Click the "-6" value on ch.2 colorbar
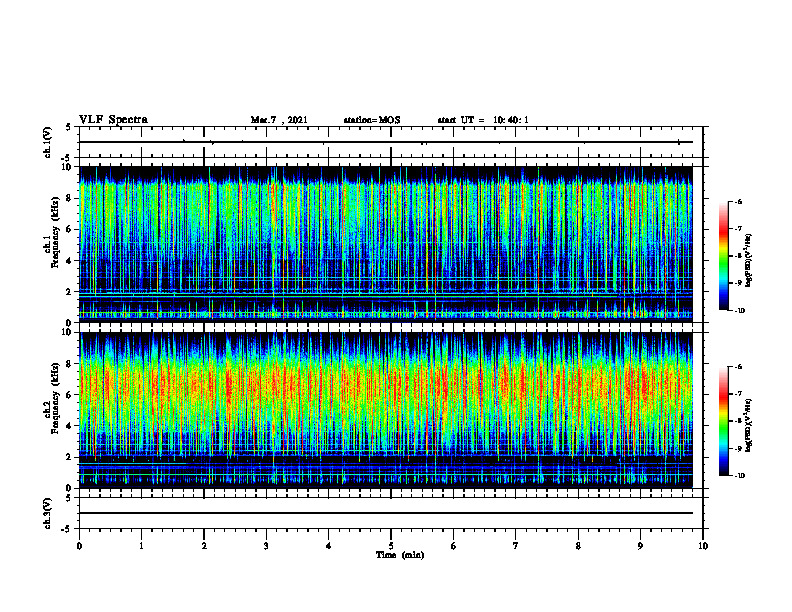This screenshot has height=612, width=792. click(739, 367)
